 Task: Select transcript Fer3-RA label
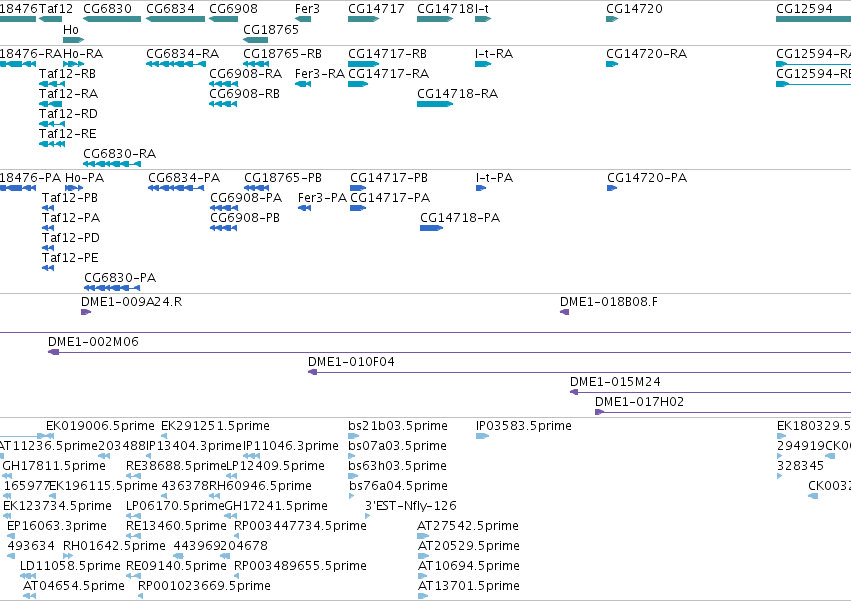pyautogui.click(x=320, y=74)
